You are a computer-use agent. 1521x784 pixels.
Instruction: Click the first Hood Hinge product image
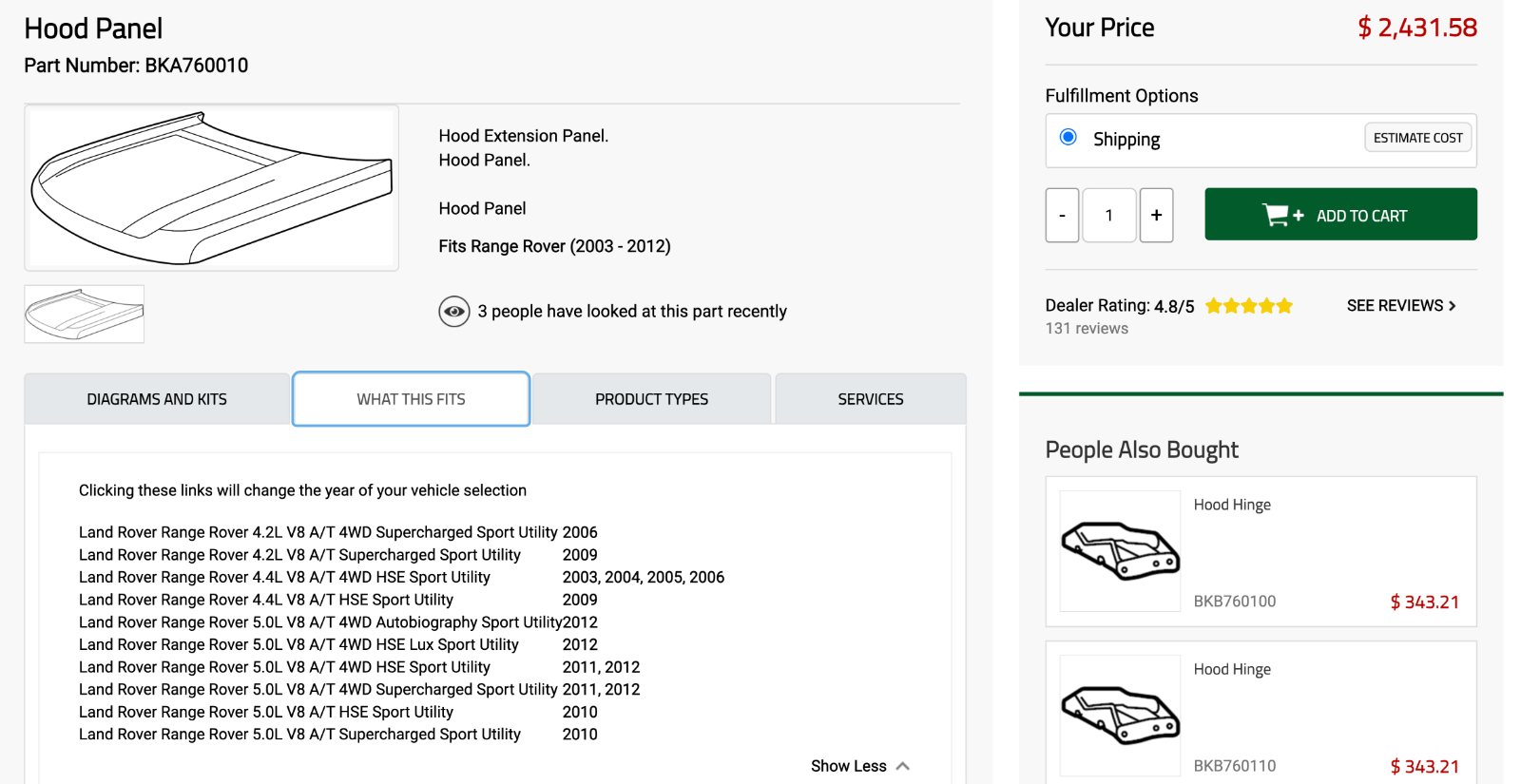tap(1120, 551)
